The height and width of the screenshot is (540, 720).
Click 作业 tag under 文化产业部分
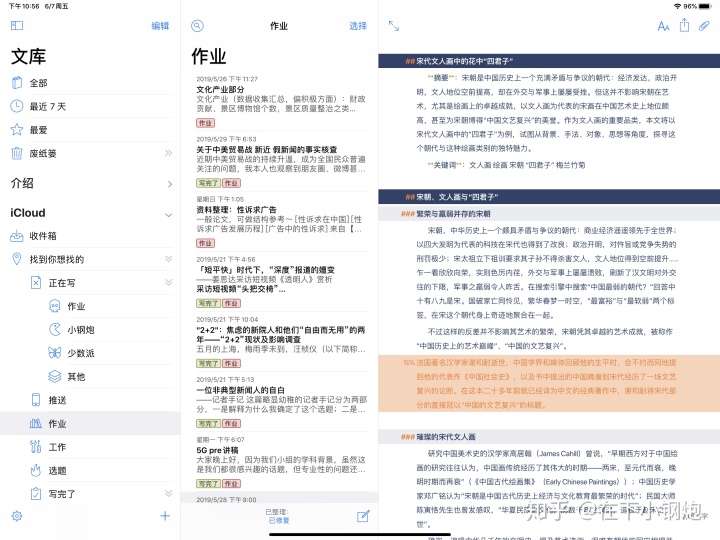[x=206, y=123]
